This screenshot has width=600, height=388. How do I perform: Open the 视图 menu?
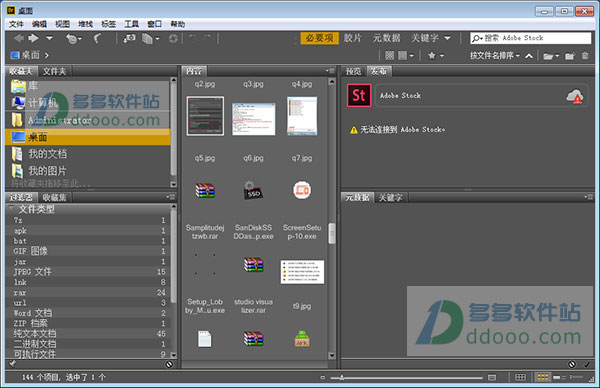click(62, 24)
